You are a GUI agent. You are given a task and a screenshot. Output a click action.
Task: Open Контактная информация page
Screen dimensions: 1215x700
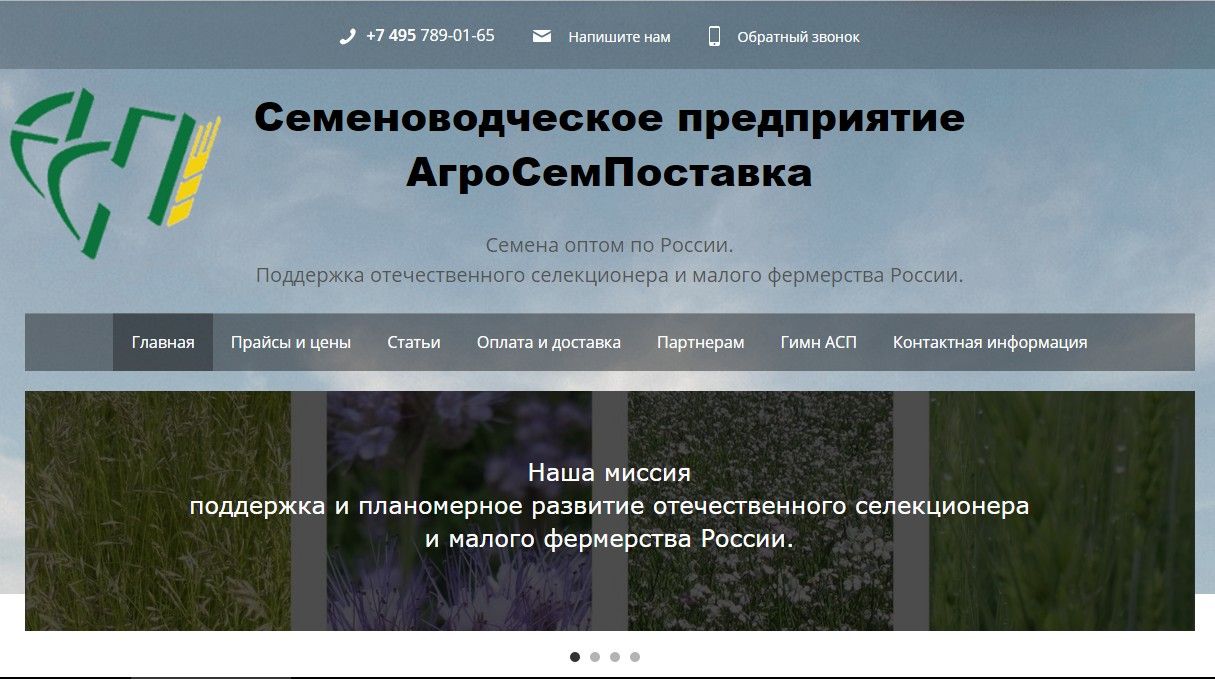(990, 342)
